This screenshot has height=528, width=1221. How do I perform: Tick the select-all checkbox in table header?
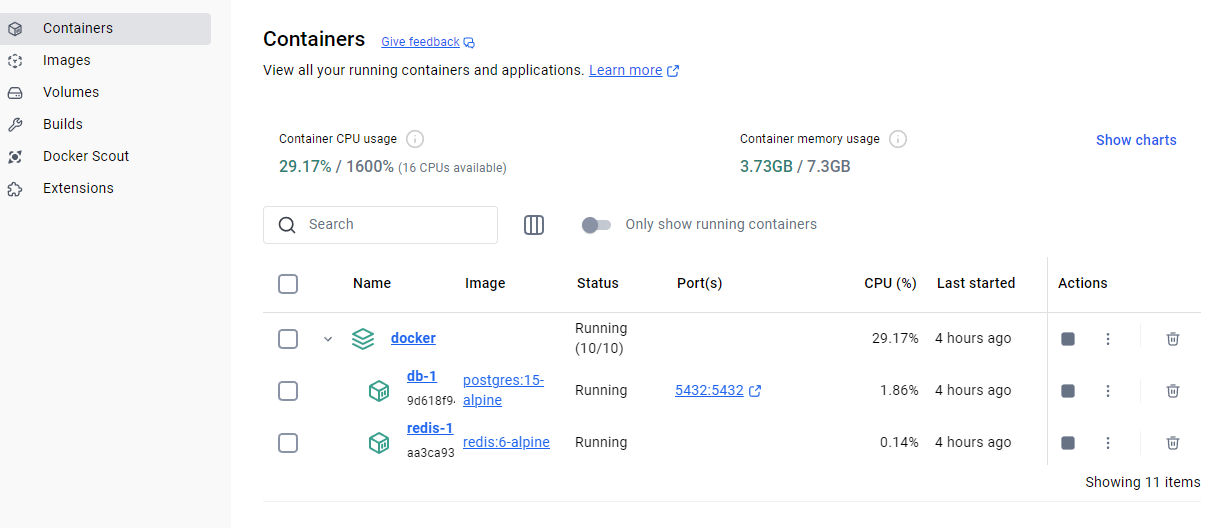[288, 284]
